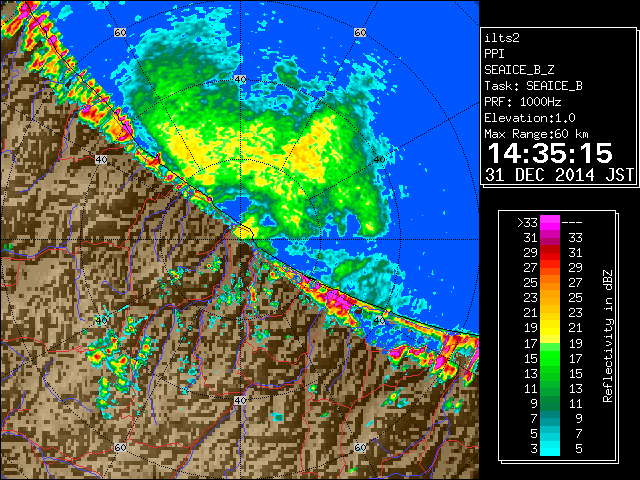The height and width of the screenshot is (480, 640).
Task: Pick the magenta >33 dBZ legend swatch
Action: (x=550, y=222)
